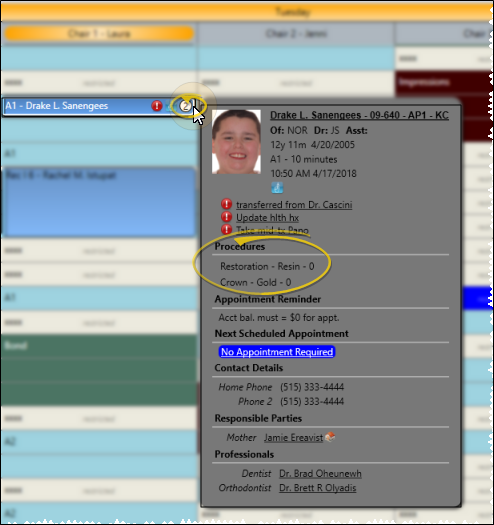Click the red alert beside Take mid-tx Pano
This screenshot has width=494, height=525.
226,229
